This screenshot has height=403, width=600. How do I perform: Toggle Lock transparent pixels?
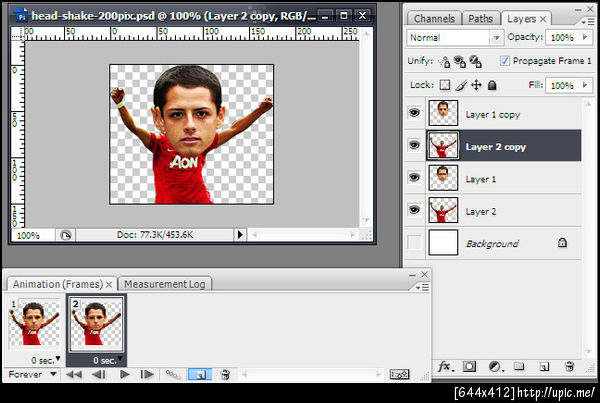coord(445,85)
